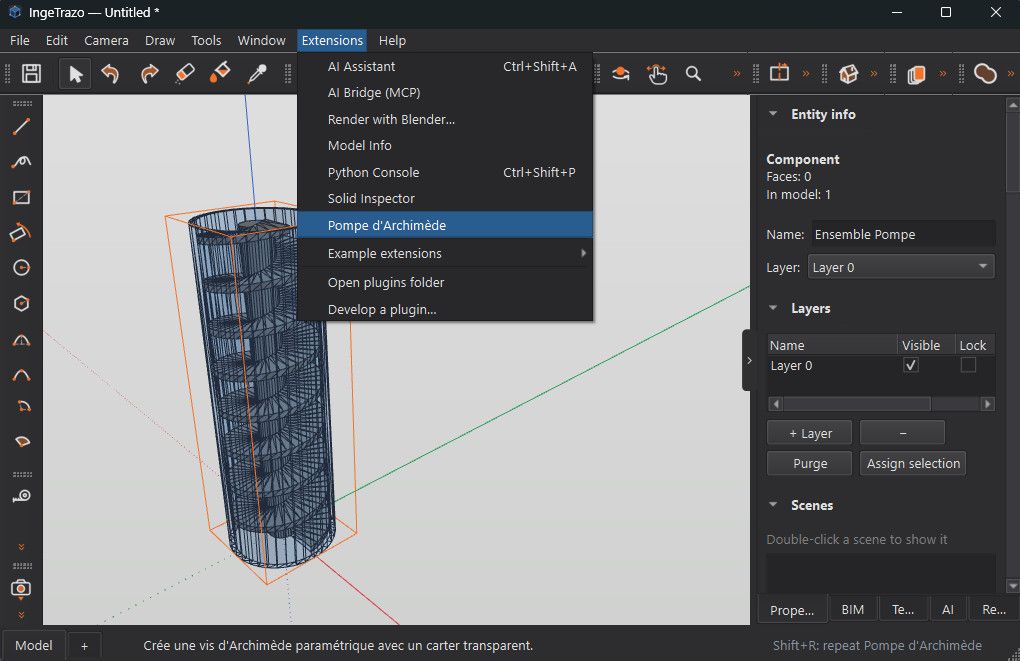
Task: Redo the undone action
Action: pyautogui.click(x=149, y=74)
